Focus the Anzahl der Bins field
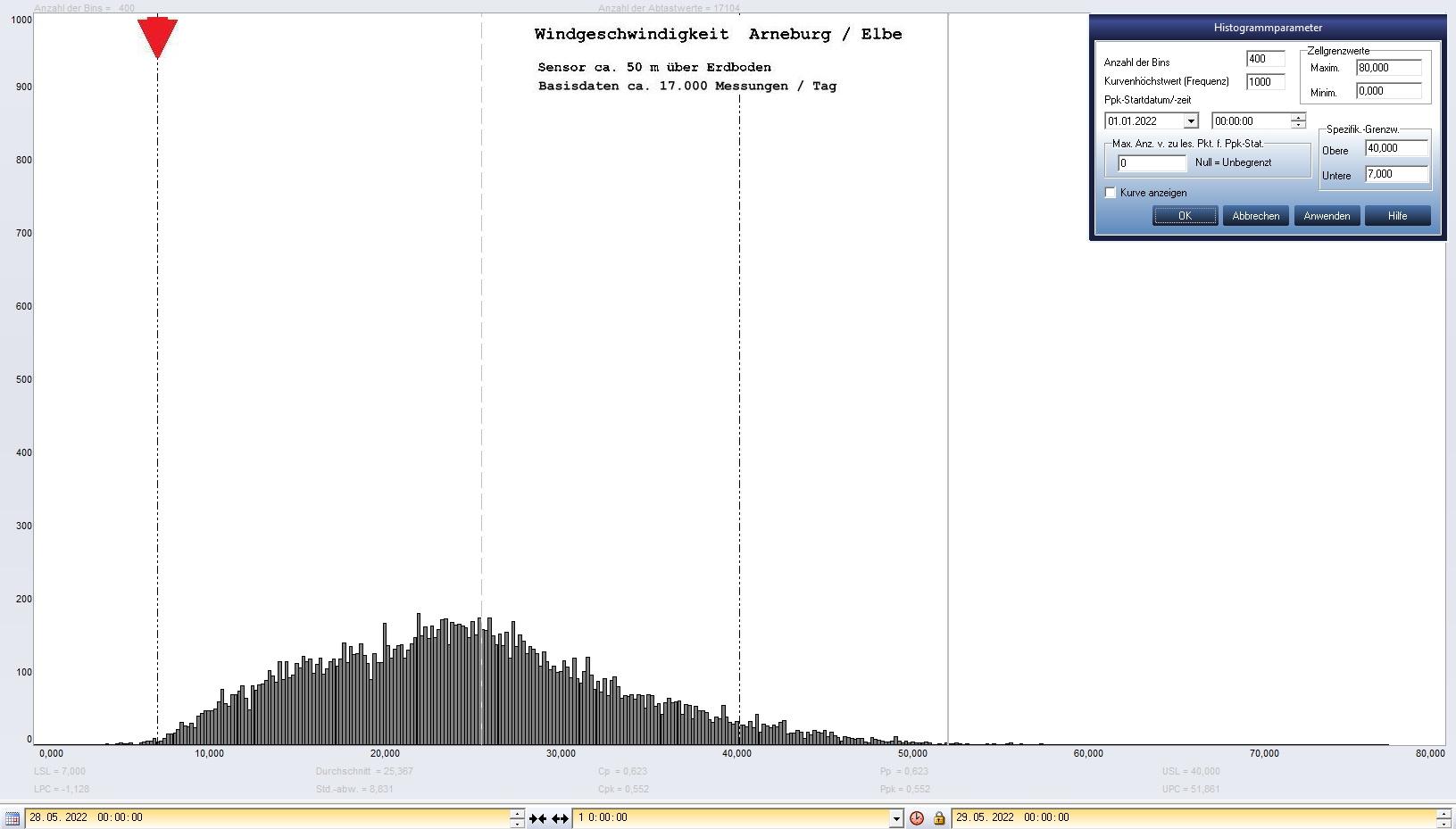Screen dimensions: 1456x829 (1265, 59)
